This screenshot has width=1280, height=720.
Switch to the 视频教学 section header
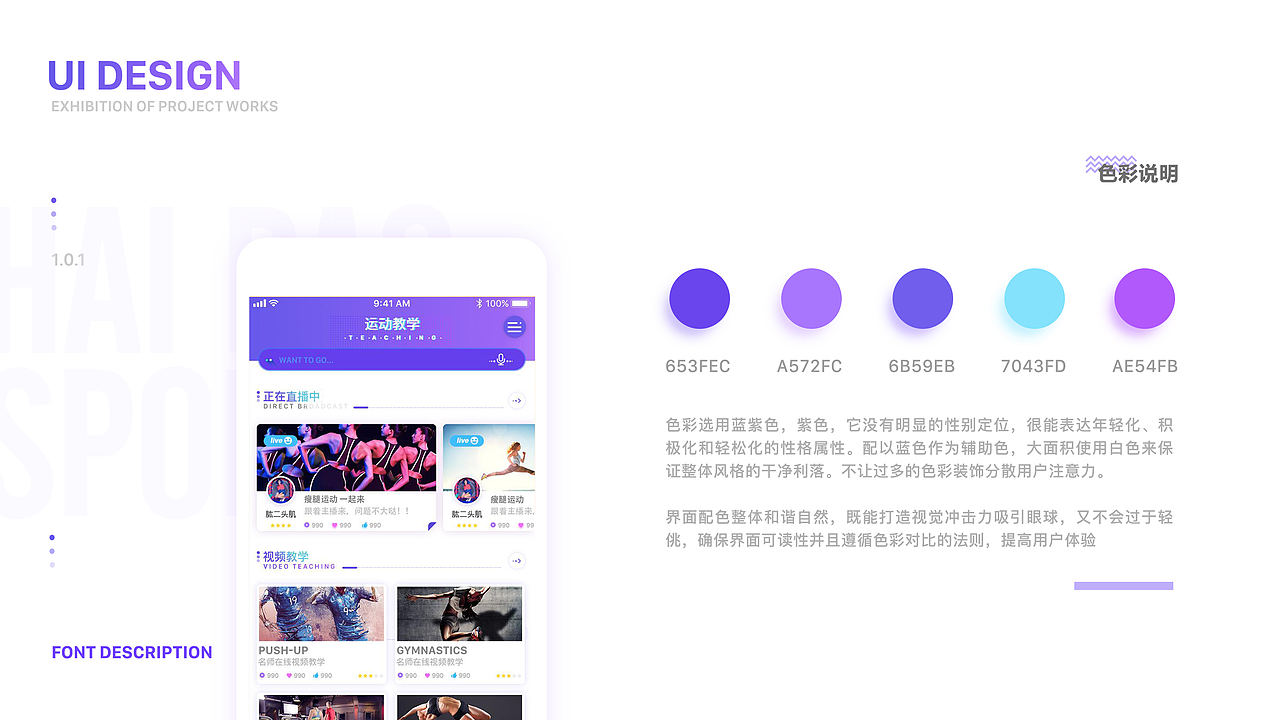click(286, 557)
